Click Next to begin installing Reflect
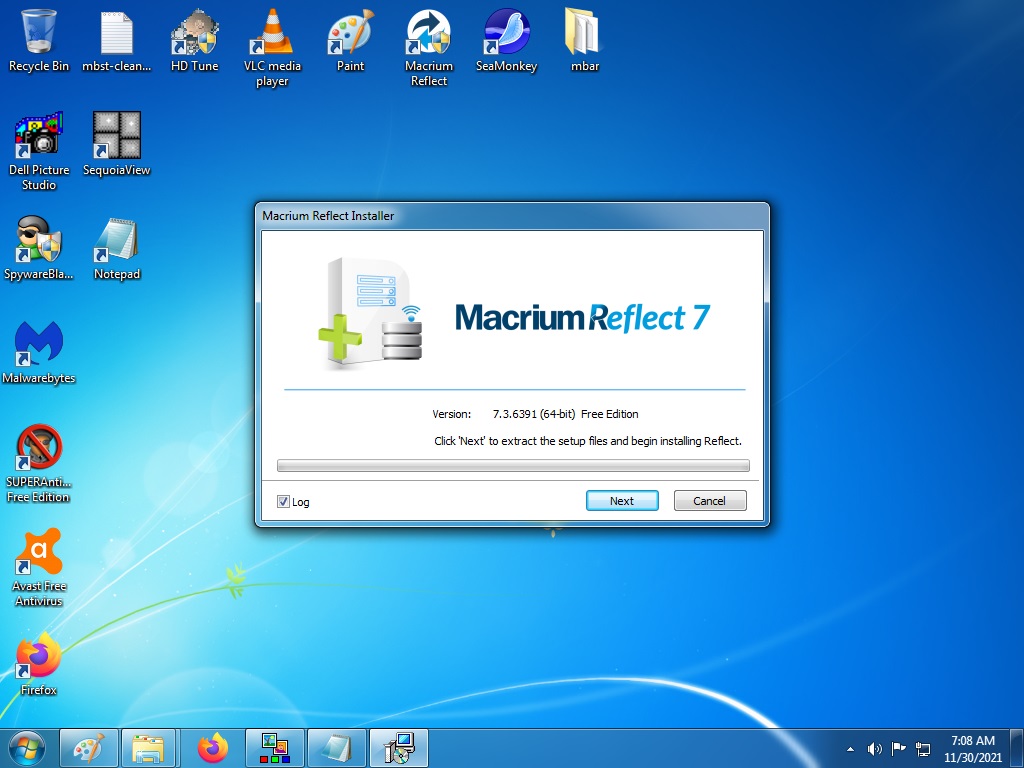The width and height of the screenshot is (1024, 768). click(622, 501)
